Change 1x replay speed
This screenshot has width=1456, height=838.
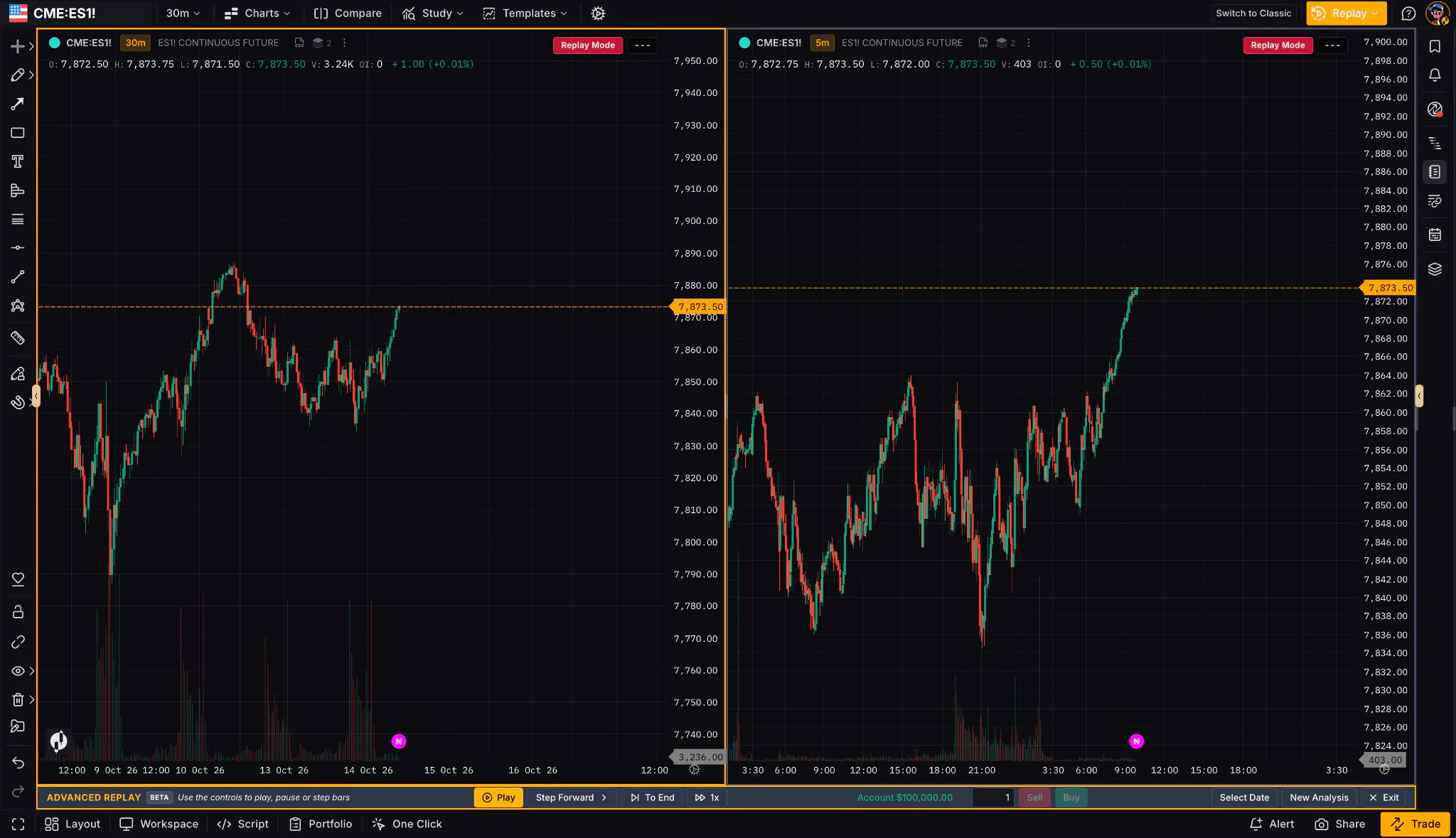point(707,797)
